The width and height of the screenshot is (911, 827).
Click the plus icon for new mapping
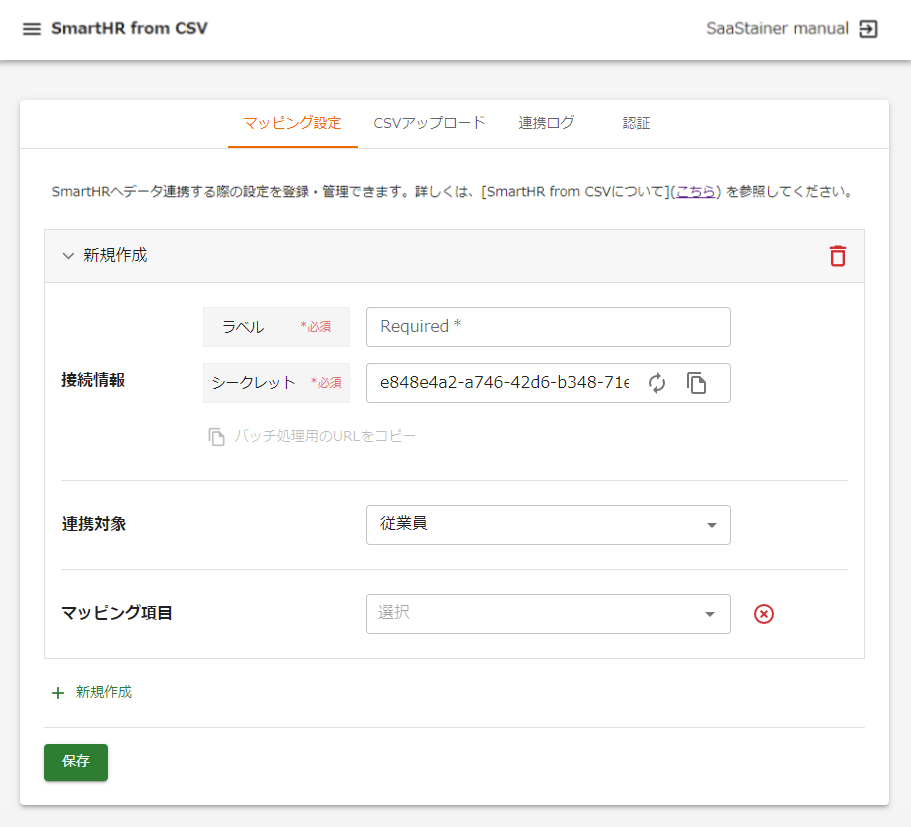click(58, 693)
